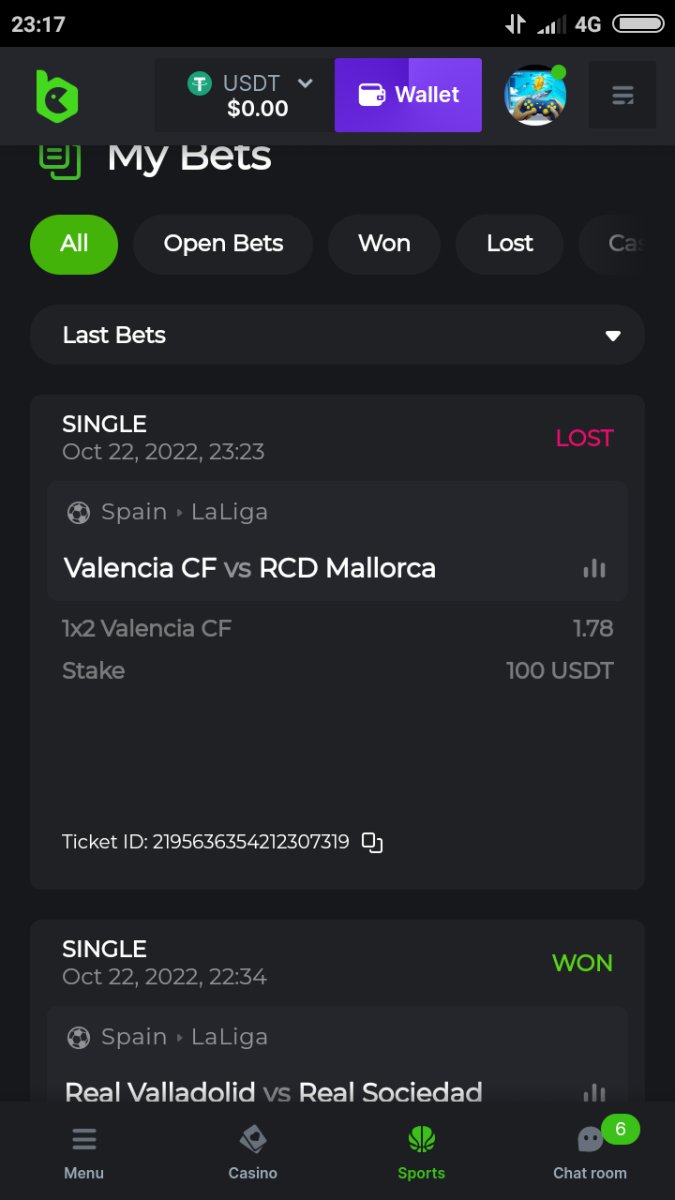Select the partially hidden filter after Lost
675x1200 pixels.
coord(620,244)
